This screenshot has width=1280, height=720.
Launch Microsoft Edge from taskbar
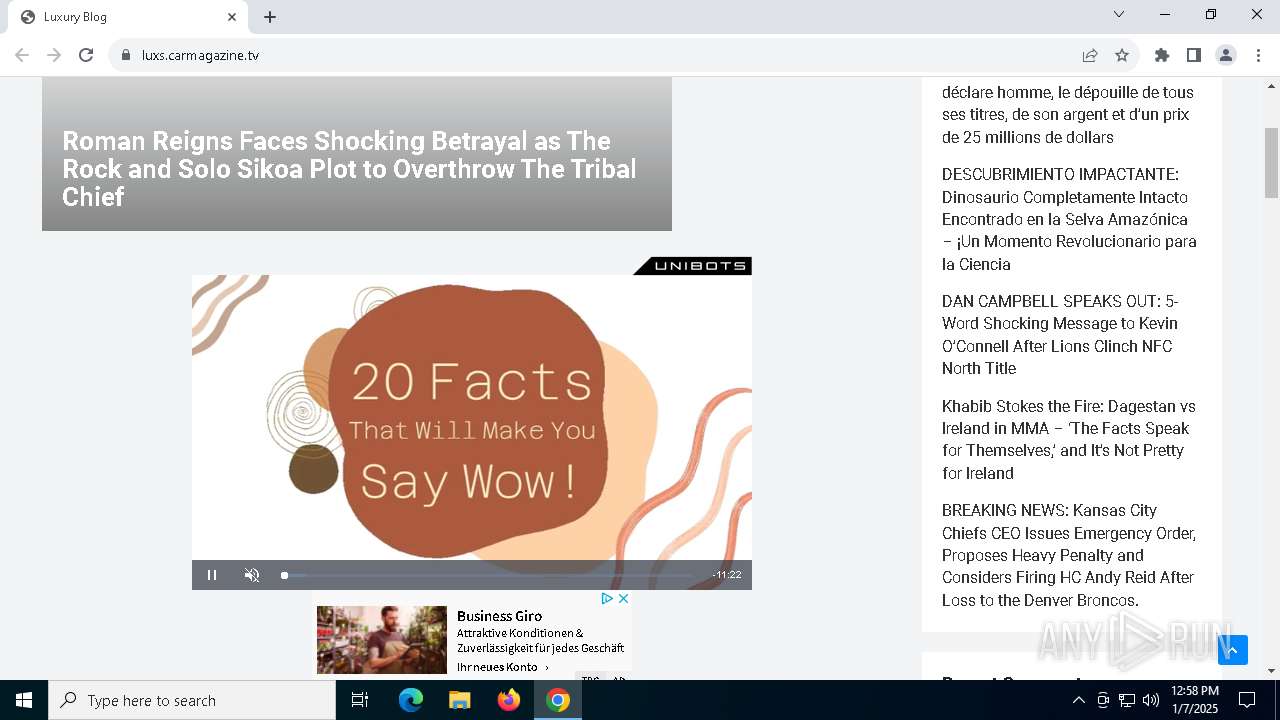point(411,700)
